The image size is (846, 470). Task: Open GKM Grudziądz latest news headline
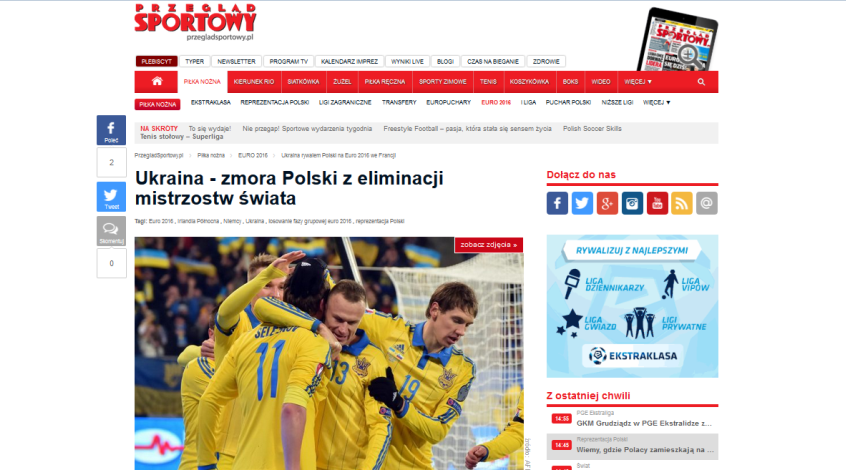pyautogui.click(x=645, y=424)
